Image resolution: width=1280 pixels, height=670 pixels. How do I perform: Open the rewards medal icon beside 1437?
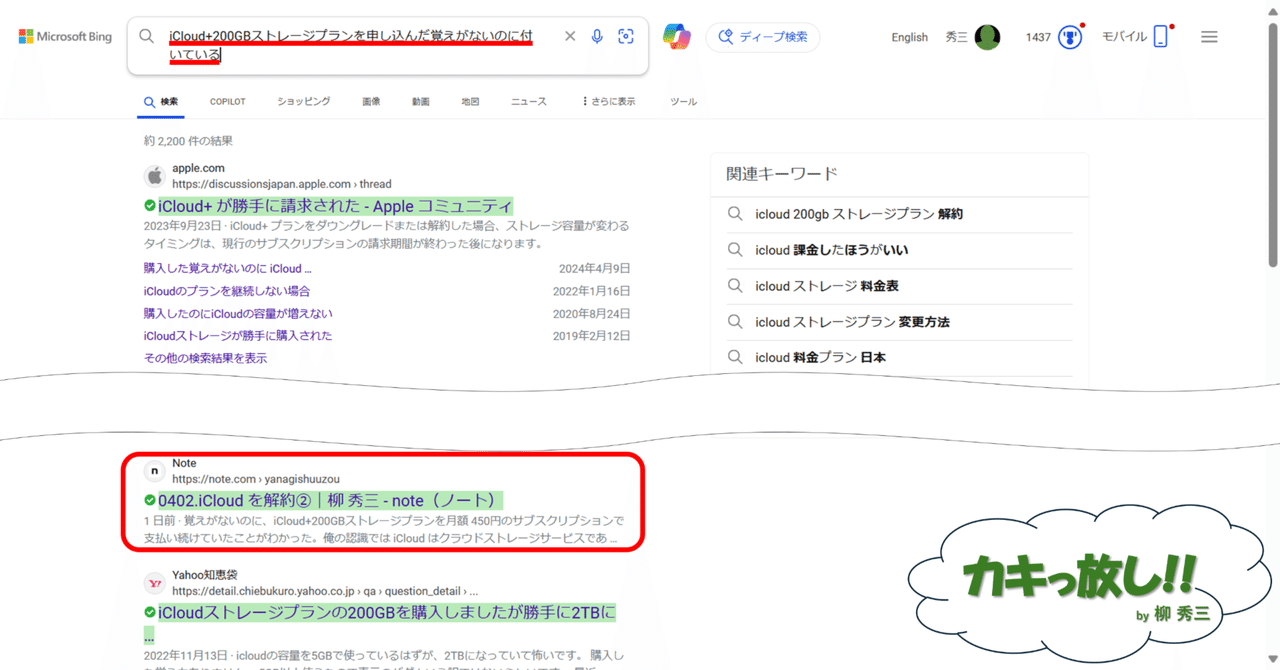coord(1071,37)
